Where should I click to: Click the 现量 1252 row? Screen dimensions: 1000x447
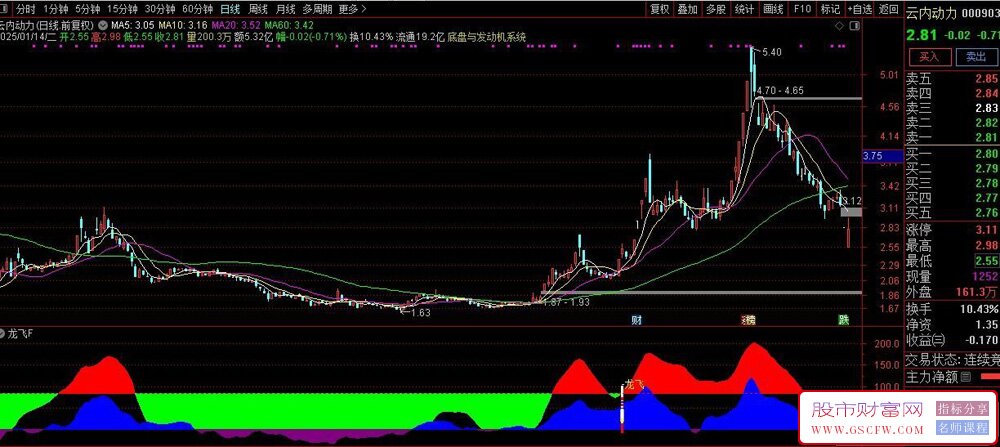coord(953,276)
